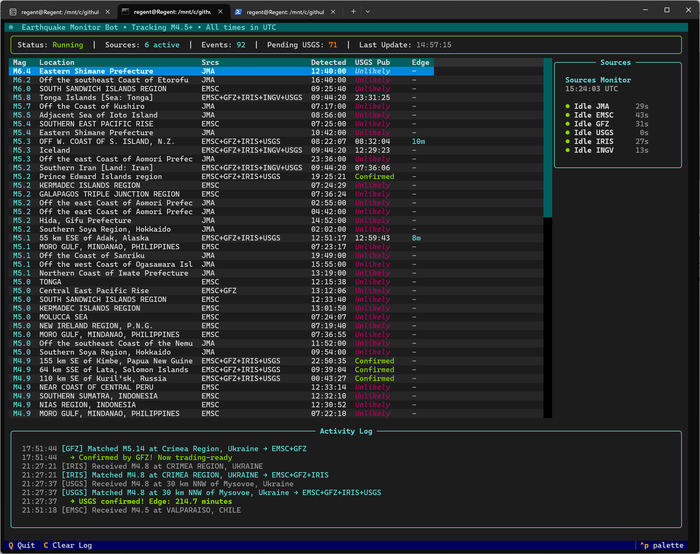700x554 pixels.
Task: Click the green dot next to GFZ
Action: tap(568, 124)
